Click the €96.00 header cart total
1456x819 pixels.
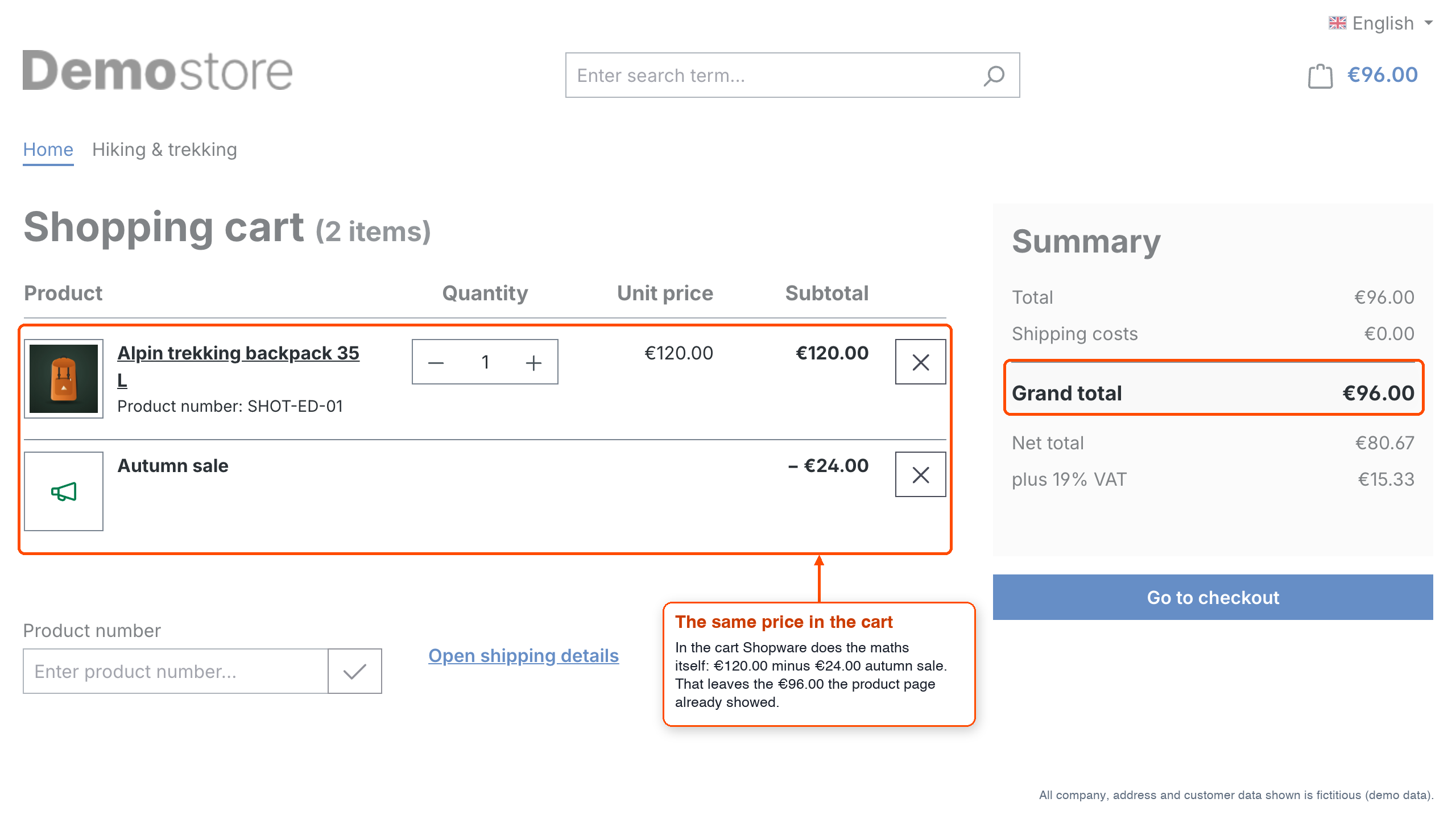coord(1383,75)
